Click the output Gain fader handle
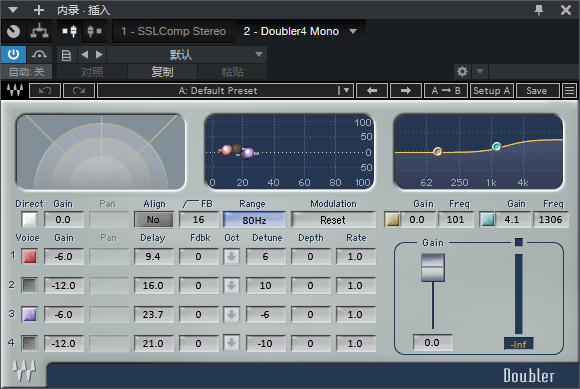This screenshot has height=389, width=580. click(433, 267)
